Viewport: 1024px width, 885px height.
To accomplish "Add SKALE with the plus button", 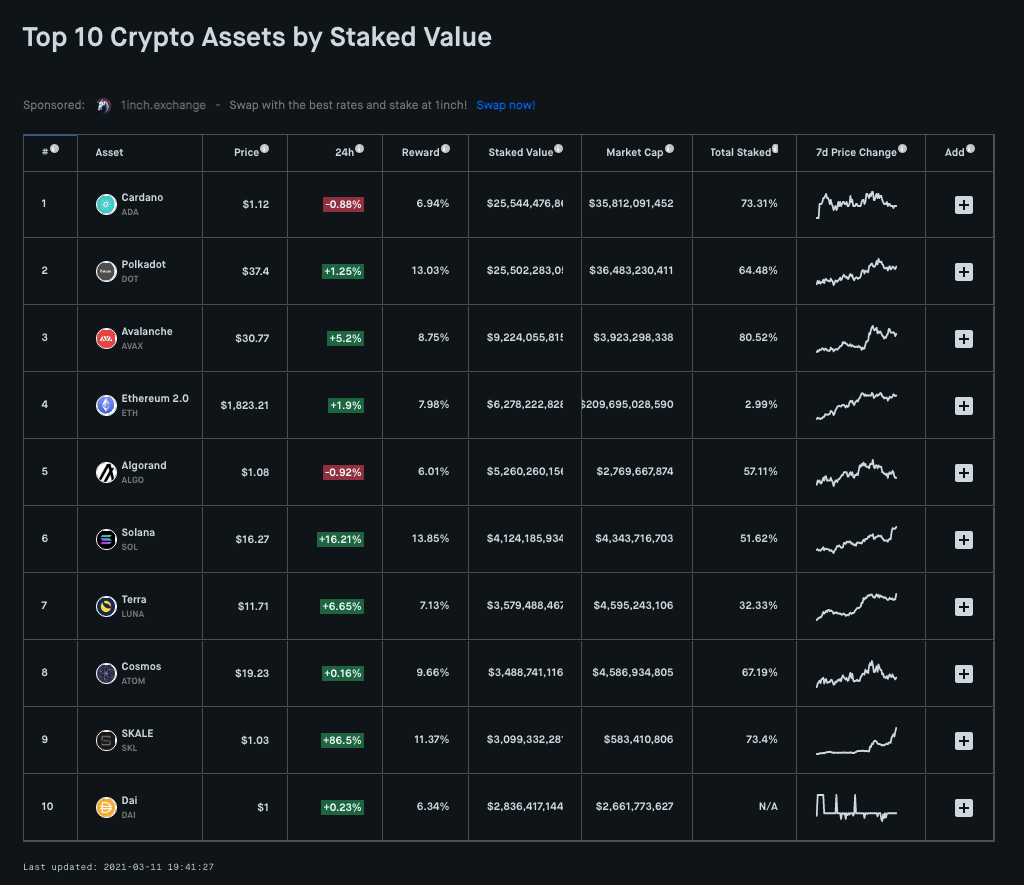I will pos(963,740).
